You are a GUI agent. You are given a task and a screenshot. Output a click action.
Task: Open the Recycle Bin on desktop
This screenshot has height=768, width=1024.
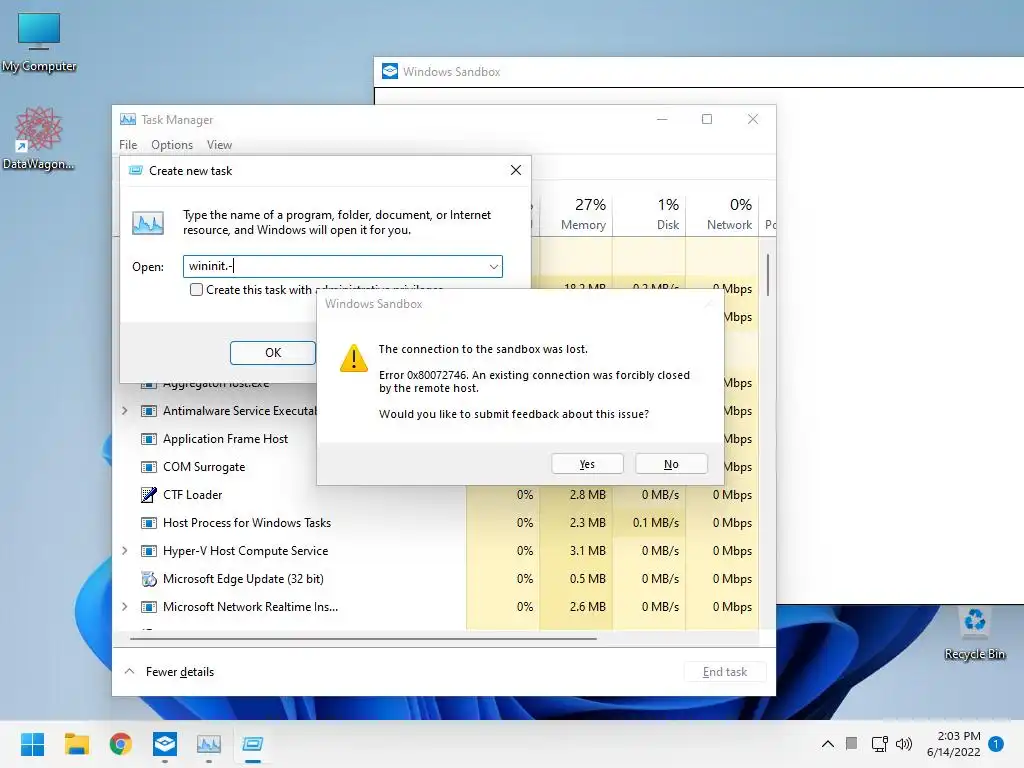point(974,633)
